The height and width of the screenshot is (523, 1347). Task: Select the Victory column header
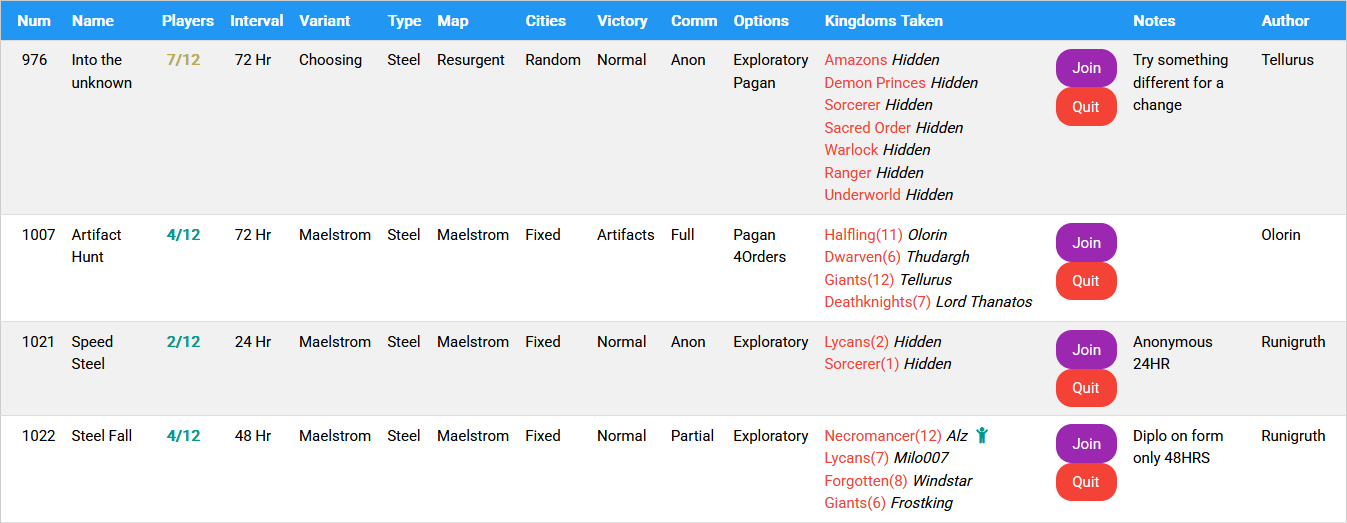pos(622,20)
